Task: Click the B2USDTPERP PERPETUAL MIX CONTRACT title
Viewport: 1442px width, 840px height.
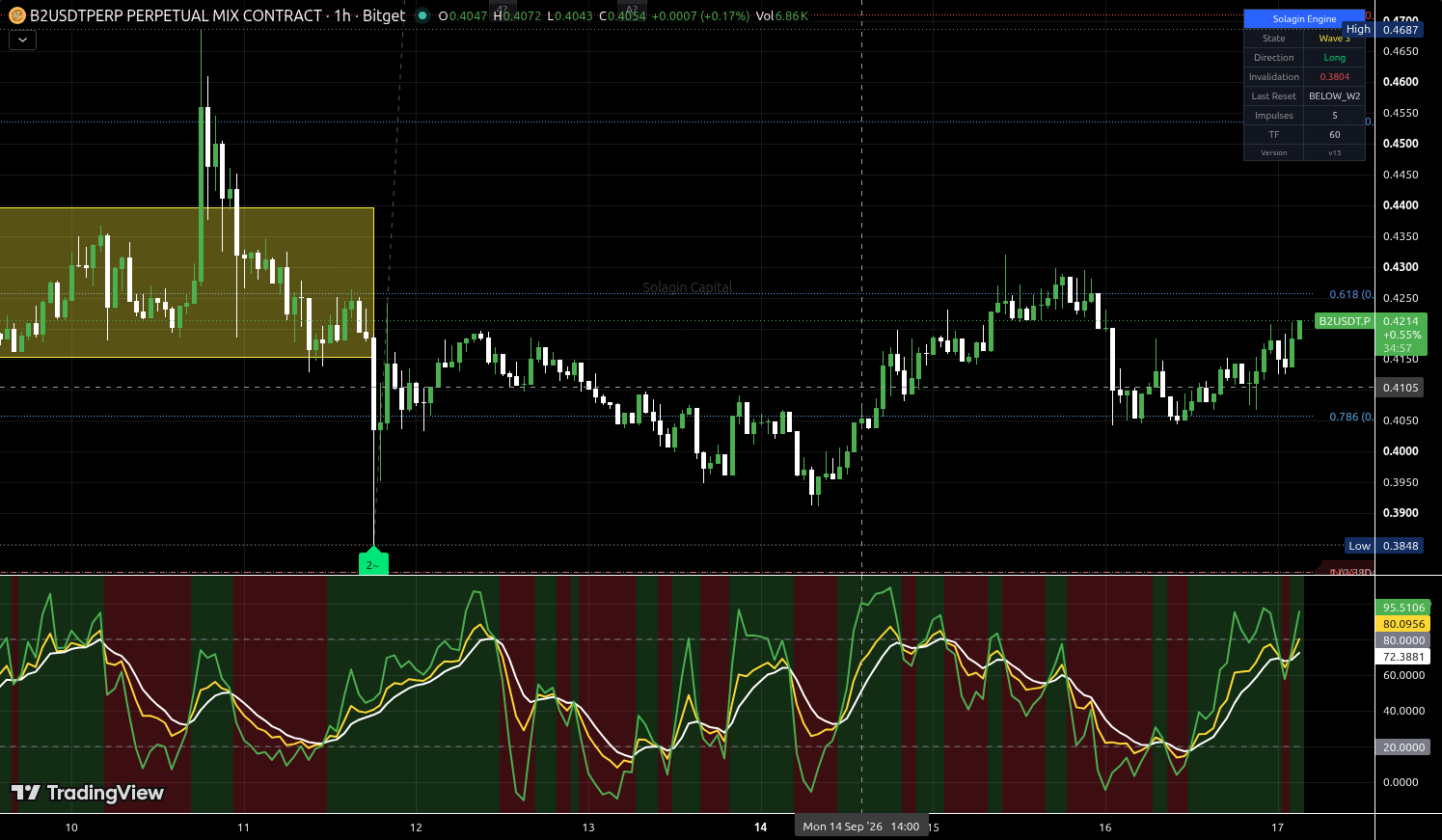Action: pyautogui.click(x=176, y=15)
